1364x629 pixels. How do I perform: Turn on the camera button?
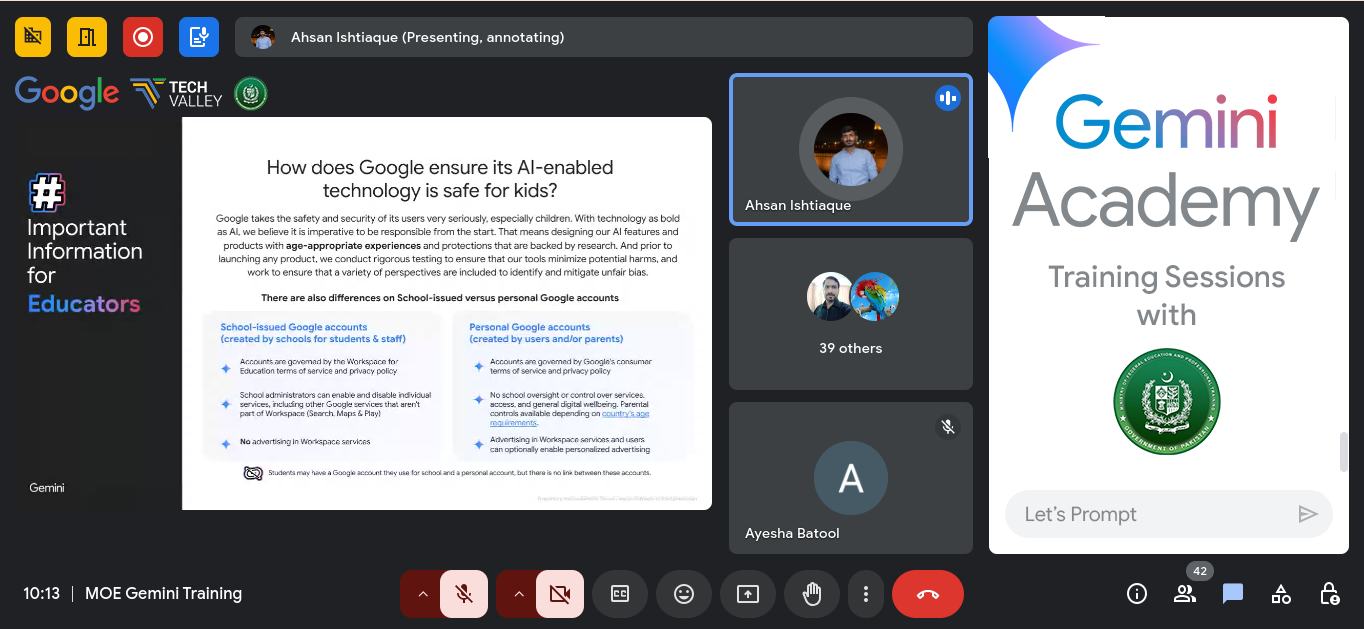pos(560,594)
